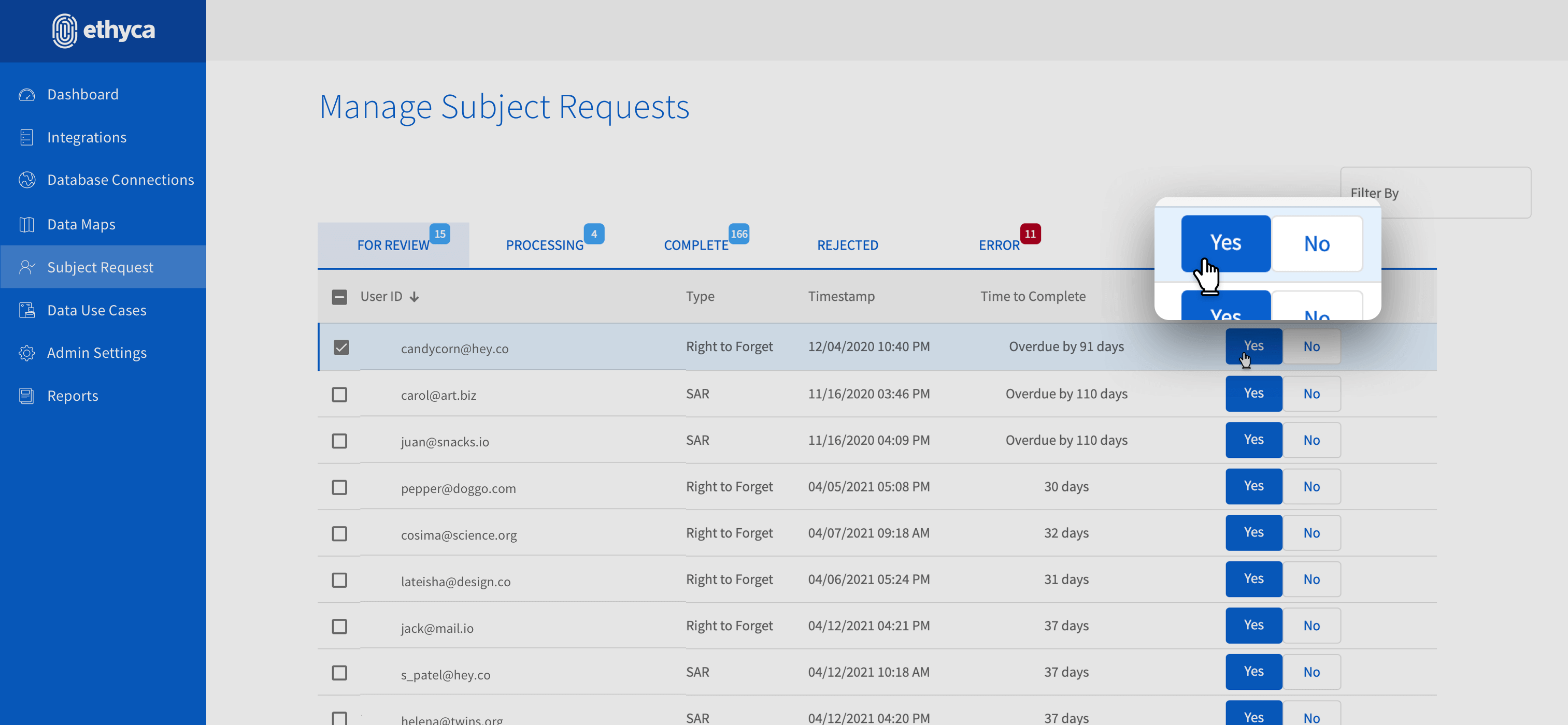Open the Error tab
Viewport: 1568px width, 725px height.
coord(998,245)
